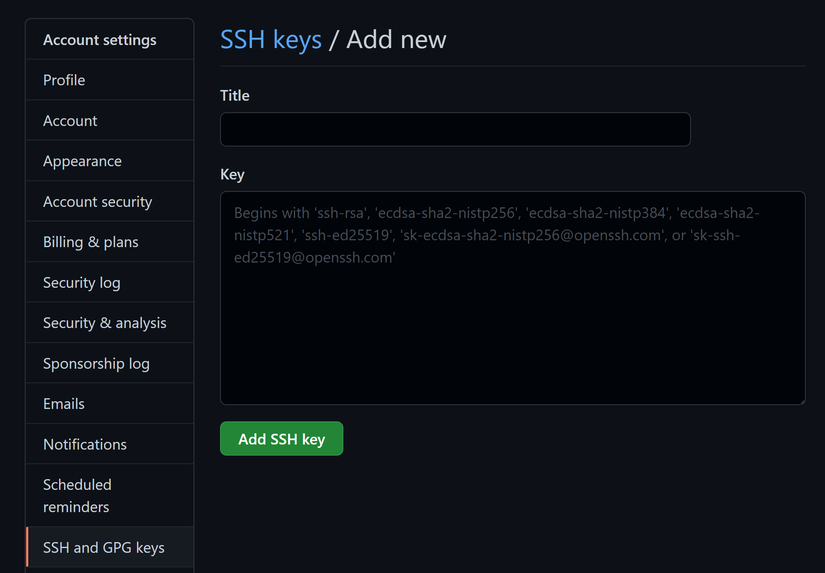
Task: View the Security log
Action: click(x=81, y=283)
